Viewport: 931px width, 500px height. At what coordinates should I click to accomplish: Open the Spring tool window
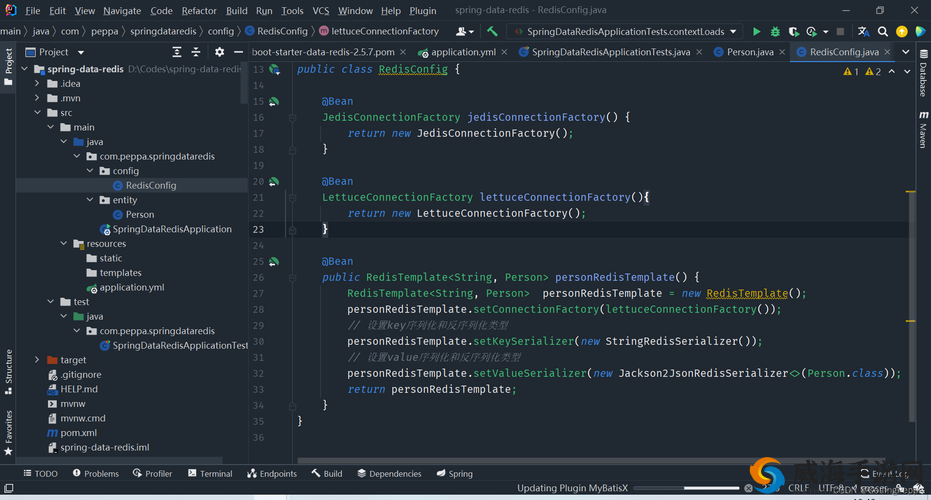click(x=455, y=473)
